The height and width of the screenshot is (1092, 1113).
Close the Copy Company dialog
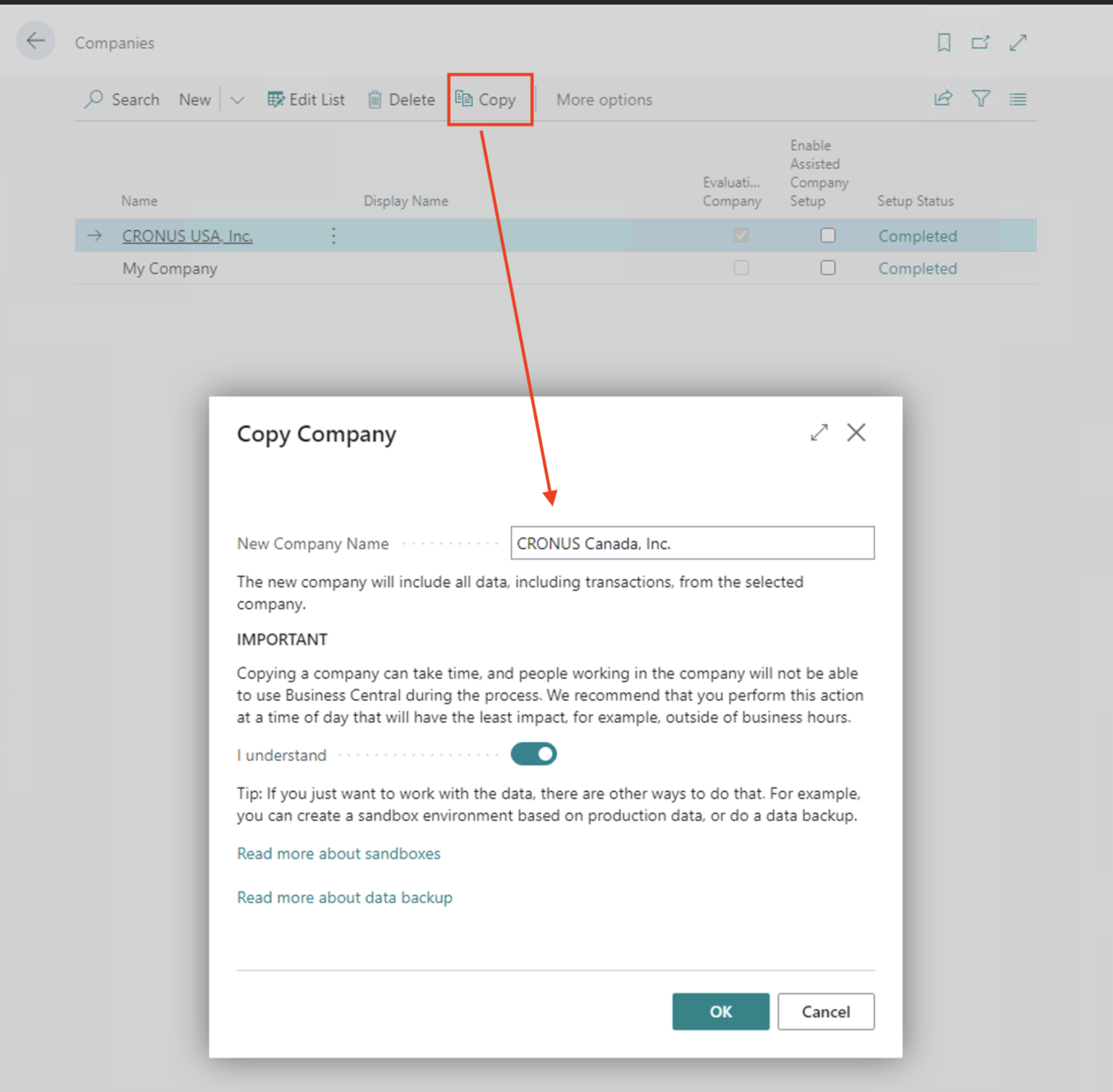(x=856, y=433)
